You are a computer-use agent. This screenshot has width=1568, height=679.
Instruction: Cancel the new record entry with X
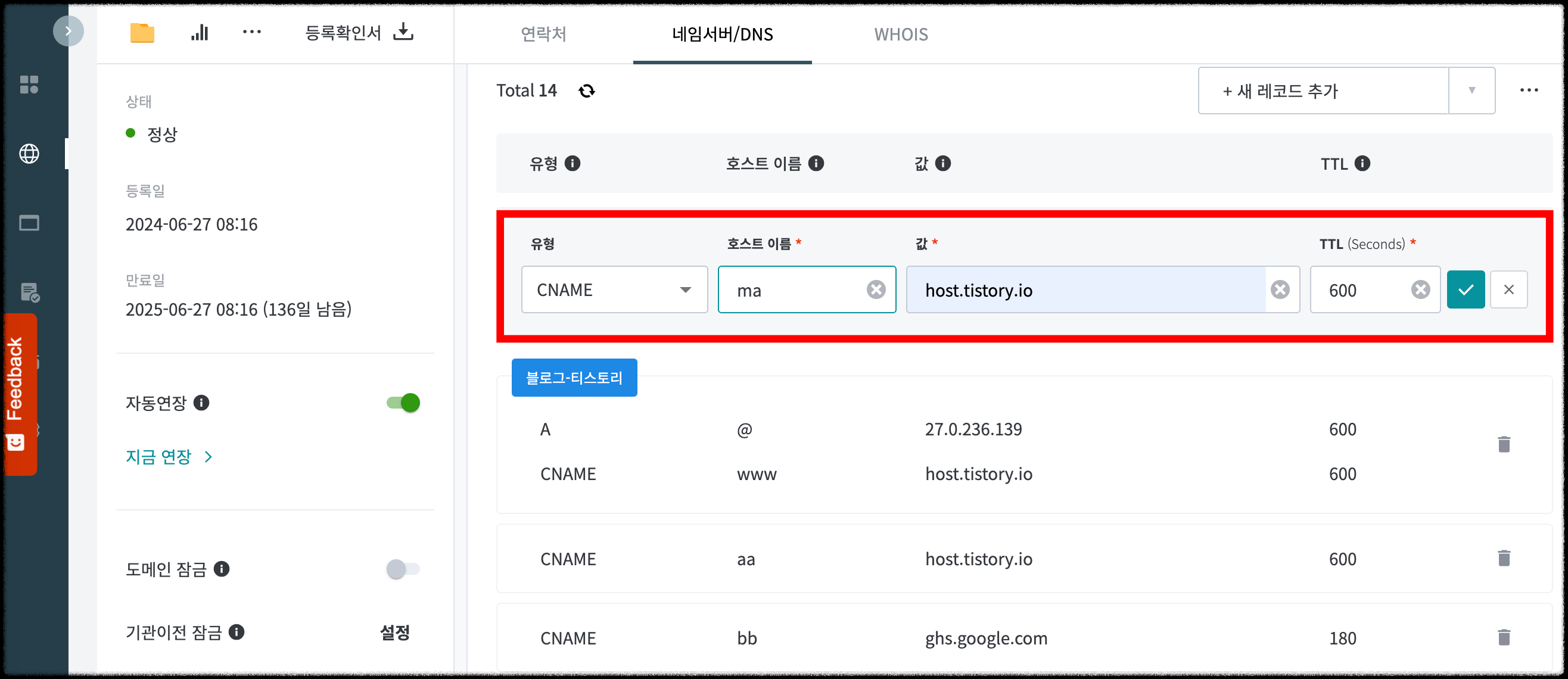pyautogui.click(x=1508, y=289)
